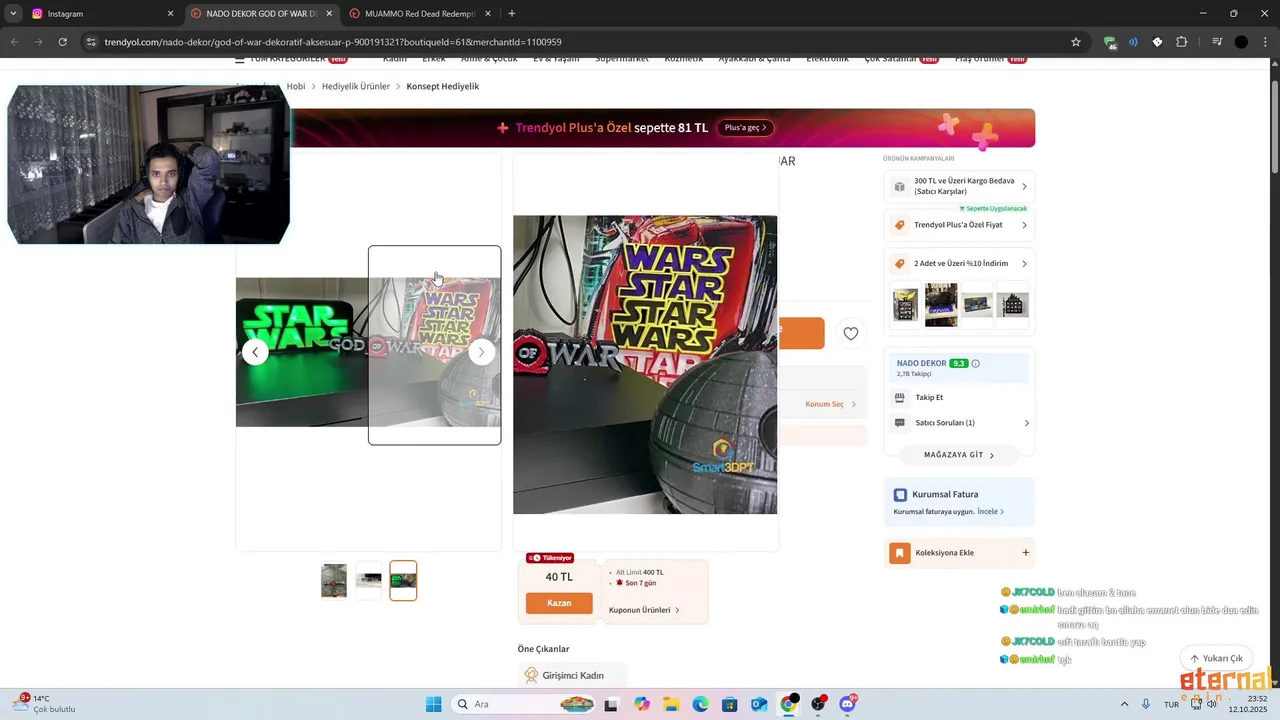The height and width of the screenshot is (720, 1280).
Task: Open first campaign product thumbnail in sidebar
Action: click(x=905, y=305)
